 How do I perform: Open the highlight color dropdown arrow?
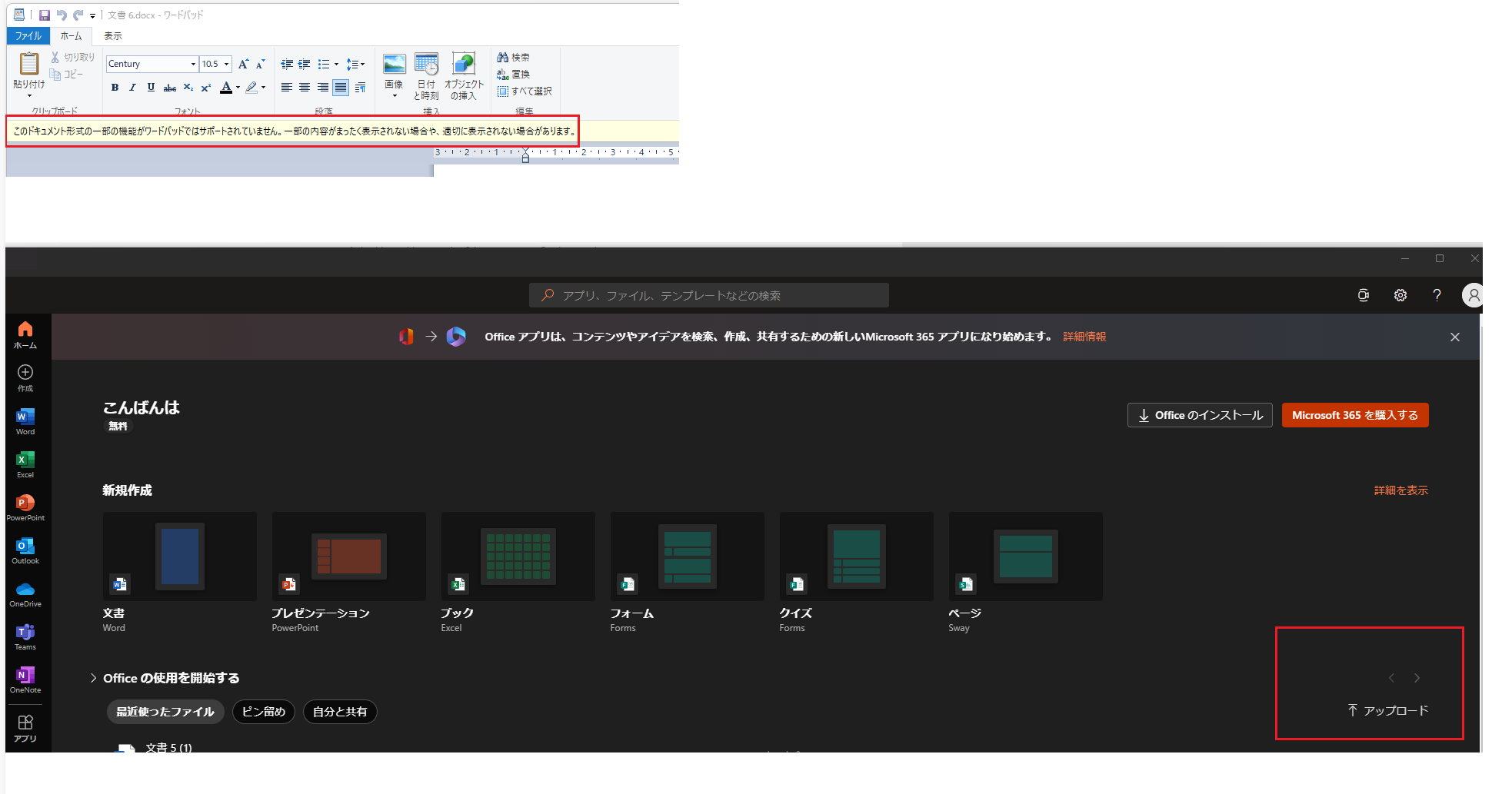point(264,88)
